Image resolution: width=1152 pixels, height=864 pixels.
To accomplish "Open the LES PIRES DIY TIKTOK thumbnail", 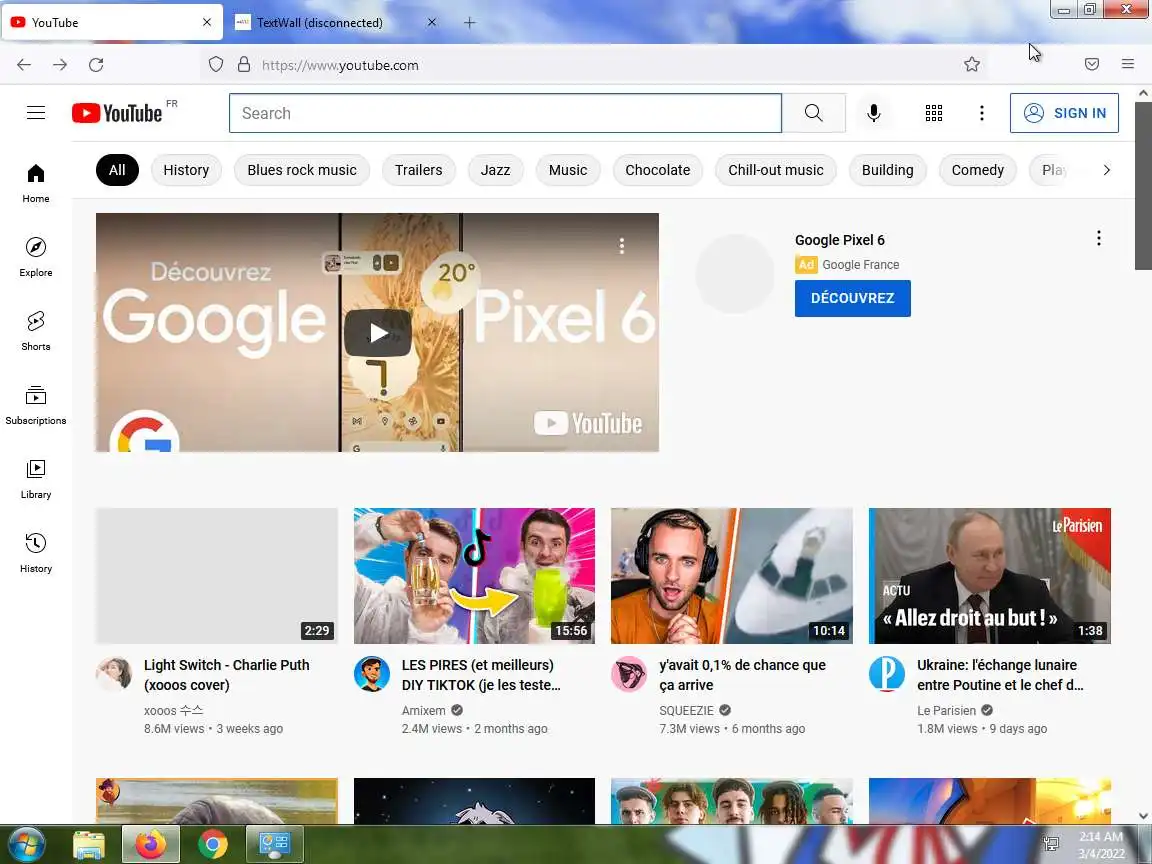I will (474, 576).
